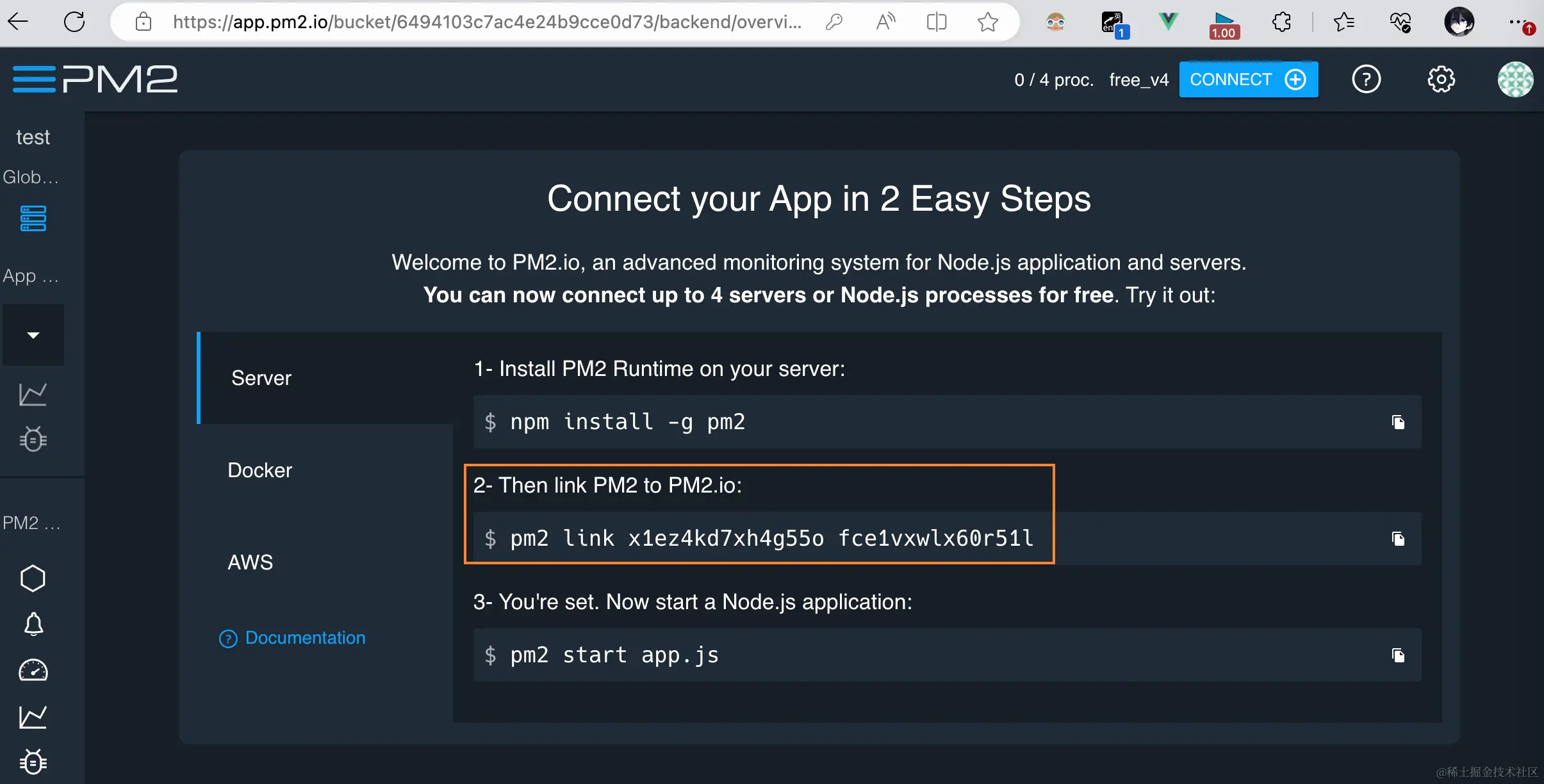Open the lower line chart icon

[33, 717]
